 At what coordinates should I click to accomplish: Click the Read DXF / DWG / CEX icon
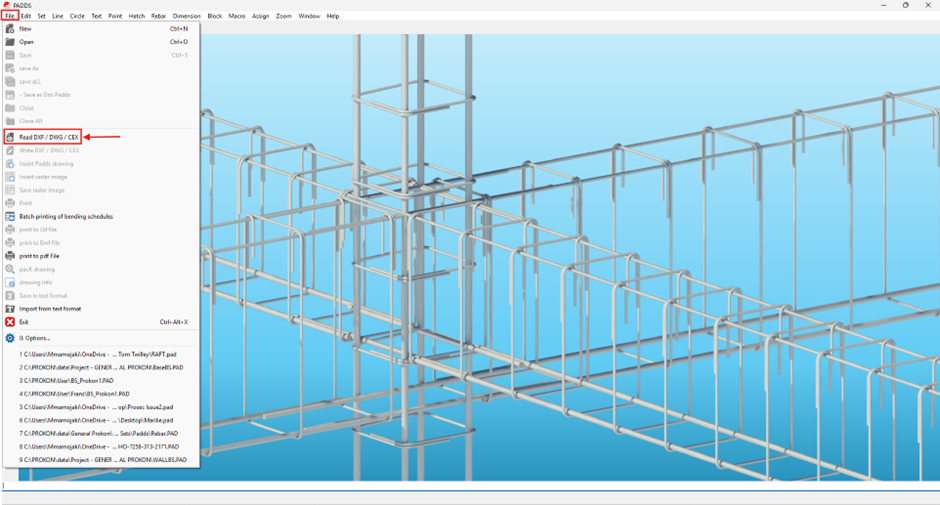click(10, 137)
